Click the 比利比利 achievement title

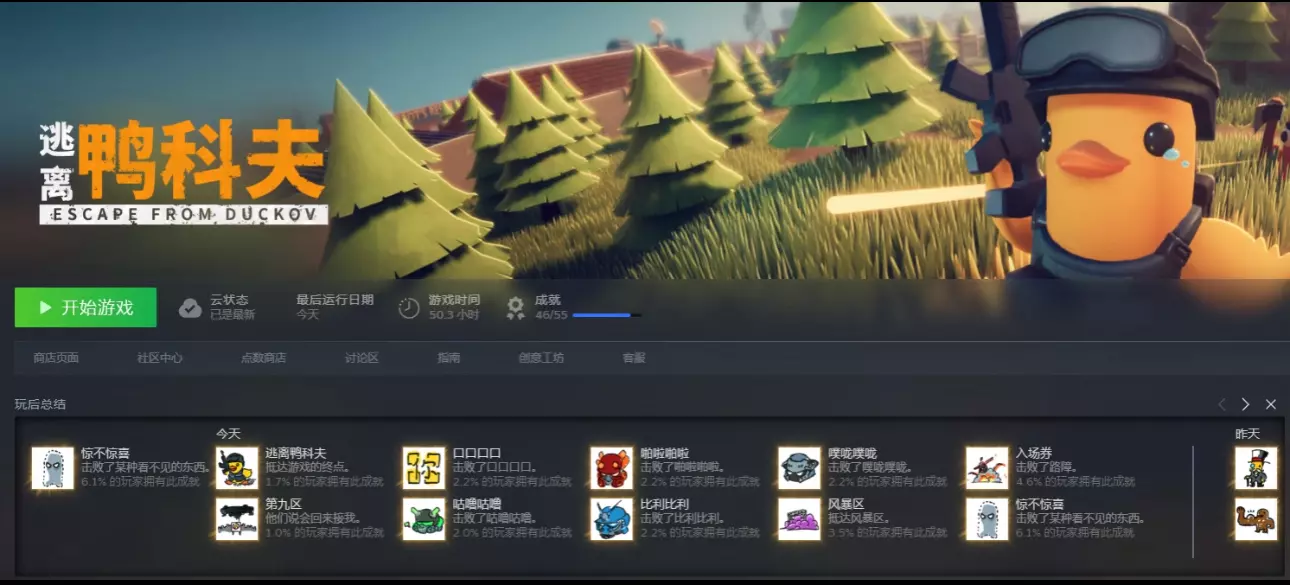(x=665, y=504)
